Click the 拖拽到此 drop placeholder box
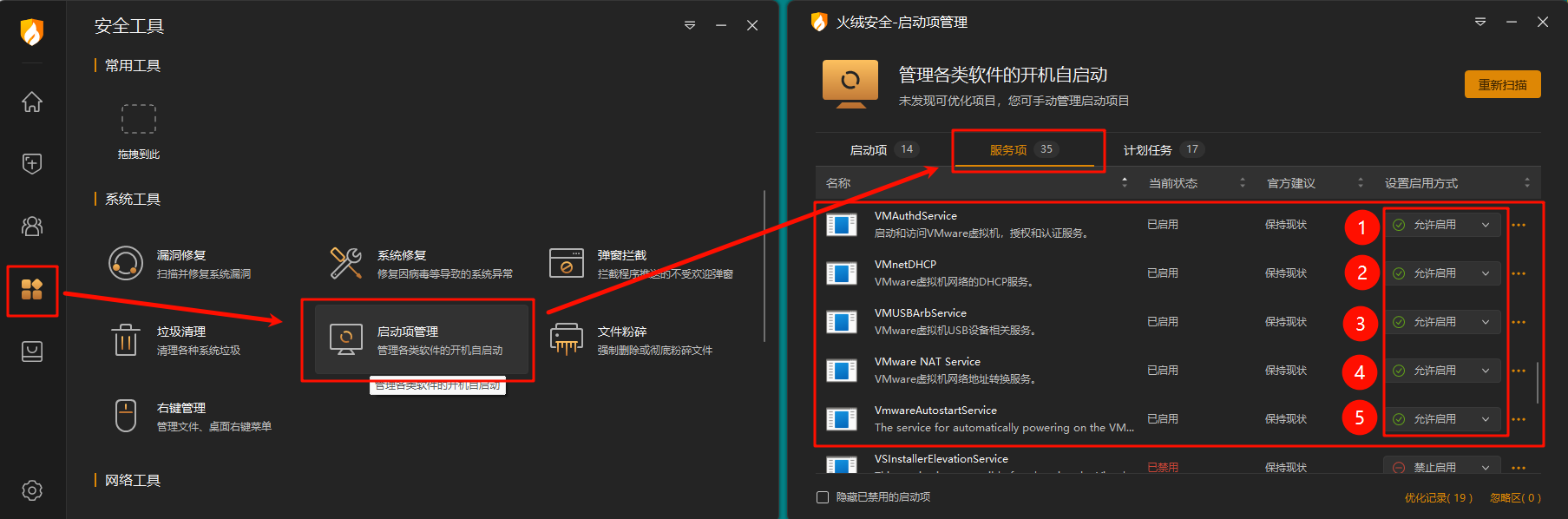Image resolution: width=1568 pixels, height=519 pixels. (x=139, y=119)
